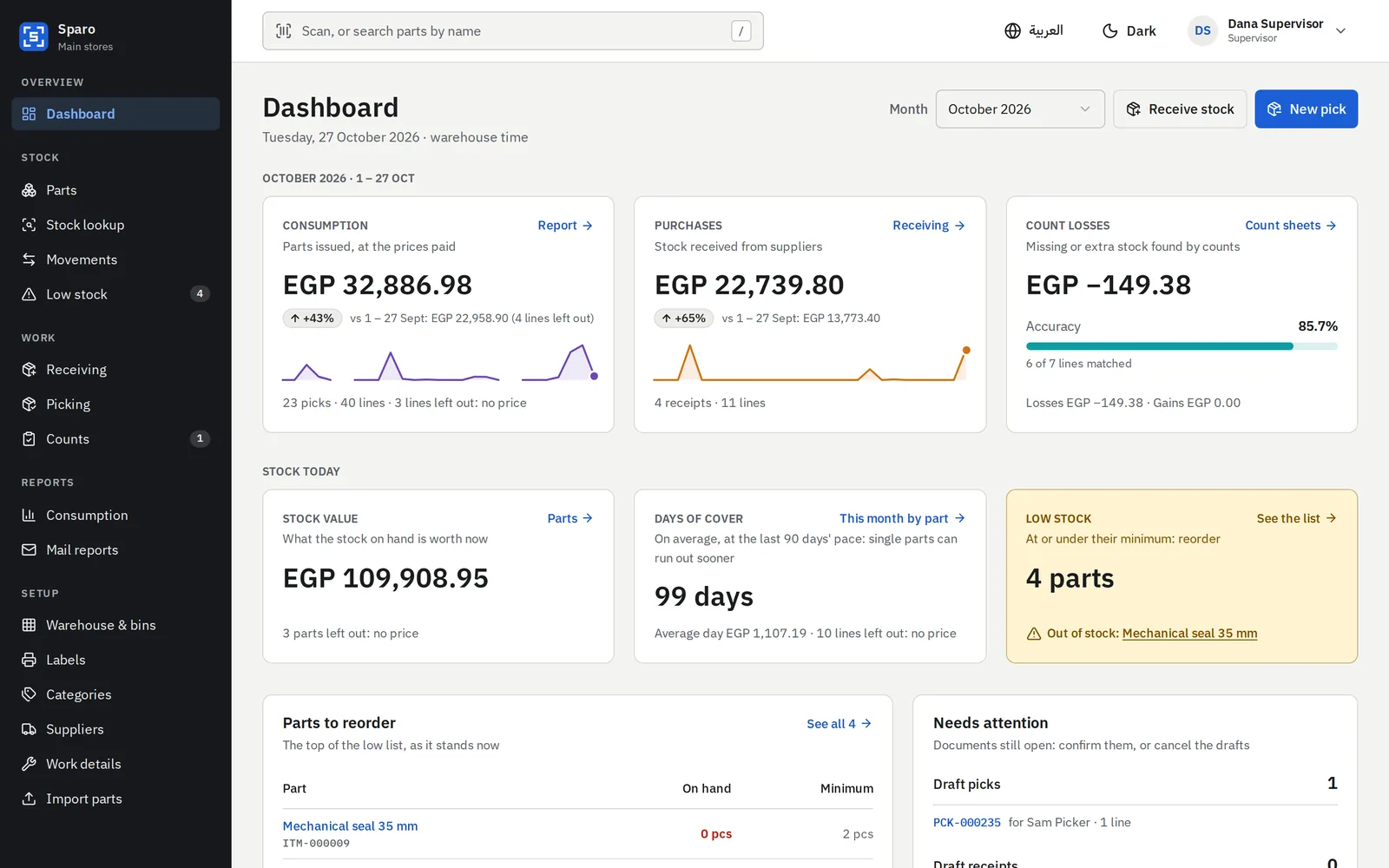This screenshot has height=868, width=1389.
Task: Click the Low stock warning triangle in the sidebar
Action: tap(29, 294)
